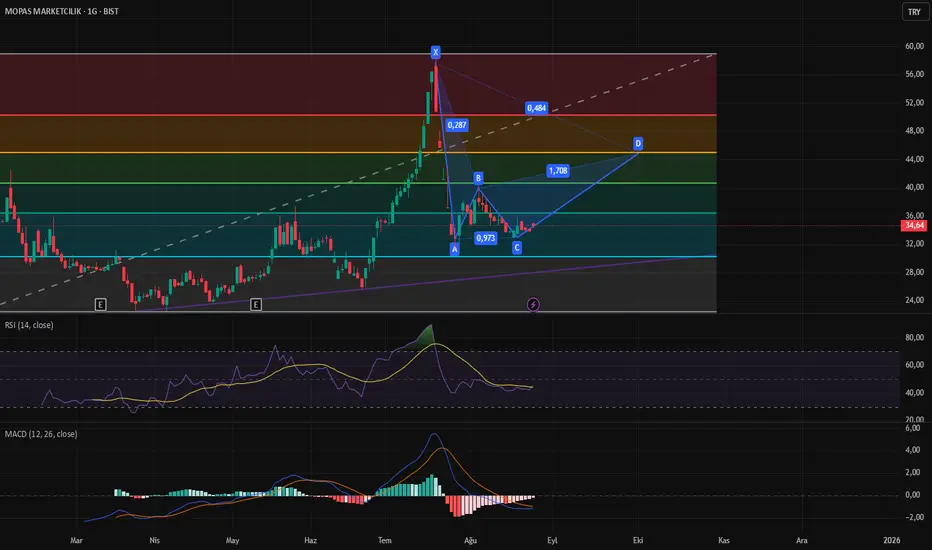Viewport: 932px width, 550px height.
Task: Click the 1,708 ratio label
Action: click(x=558, y=171)
